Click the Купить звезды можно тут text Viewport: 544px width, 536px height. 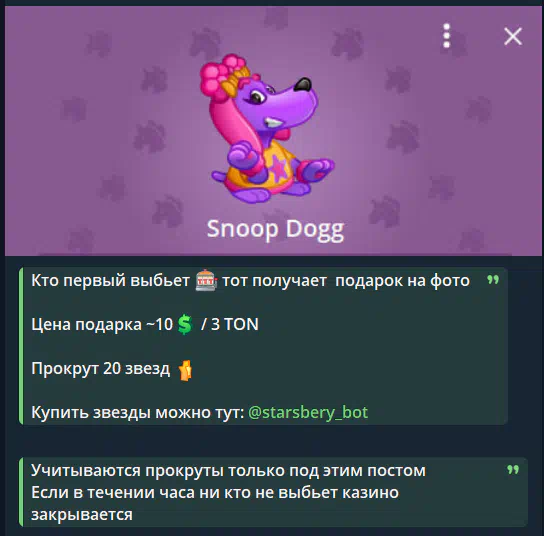coord(138,412)
